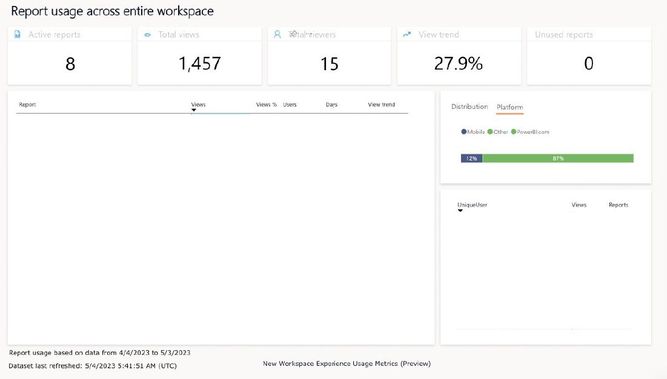667x379 pixels.
Task: Click the Unused reports value 0
Action: tap(589, 64)
